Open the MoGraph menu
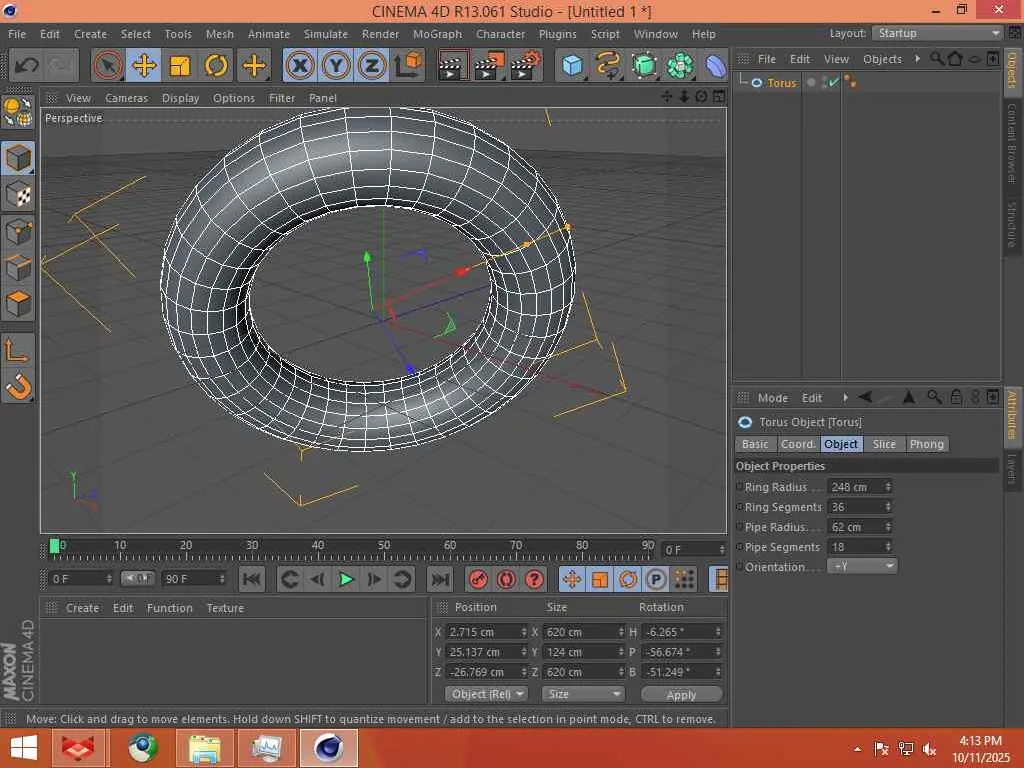This screenshot has height=768, width=1024. [x=437, y=34]
